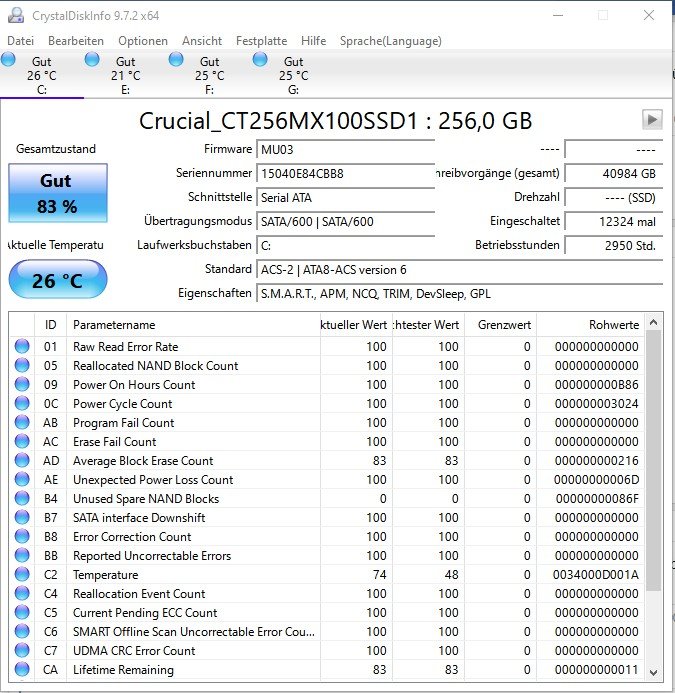This screenshot has height=693, width=675.
Task: Click status icon of Average Block Erase Count
Action: click(x=22, y=461)
